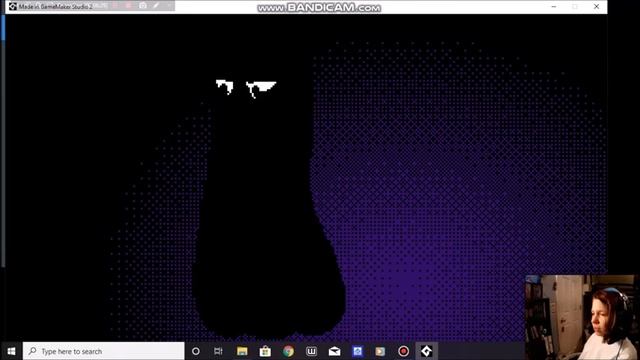Open the blue app icon beside Mail
This screenshot has width=640, height=360.
point(358,351)
